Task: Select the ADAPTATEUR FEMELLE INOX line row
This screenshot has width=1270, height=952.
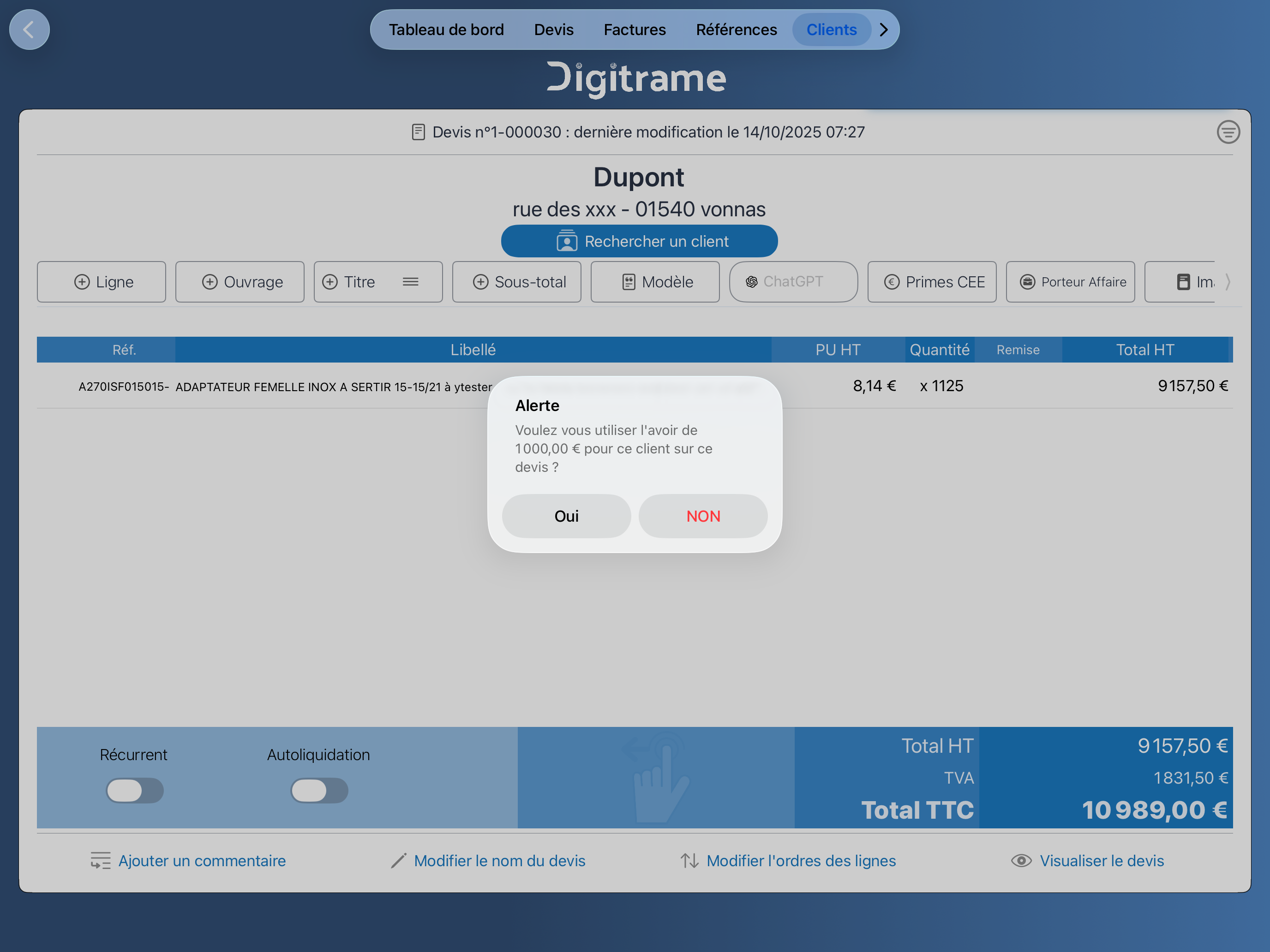Action: click(333, 387)
